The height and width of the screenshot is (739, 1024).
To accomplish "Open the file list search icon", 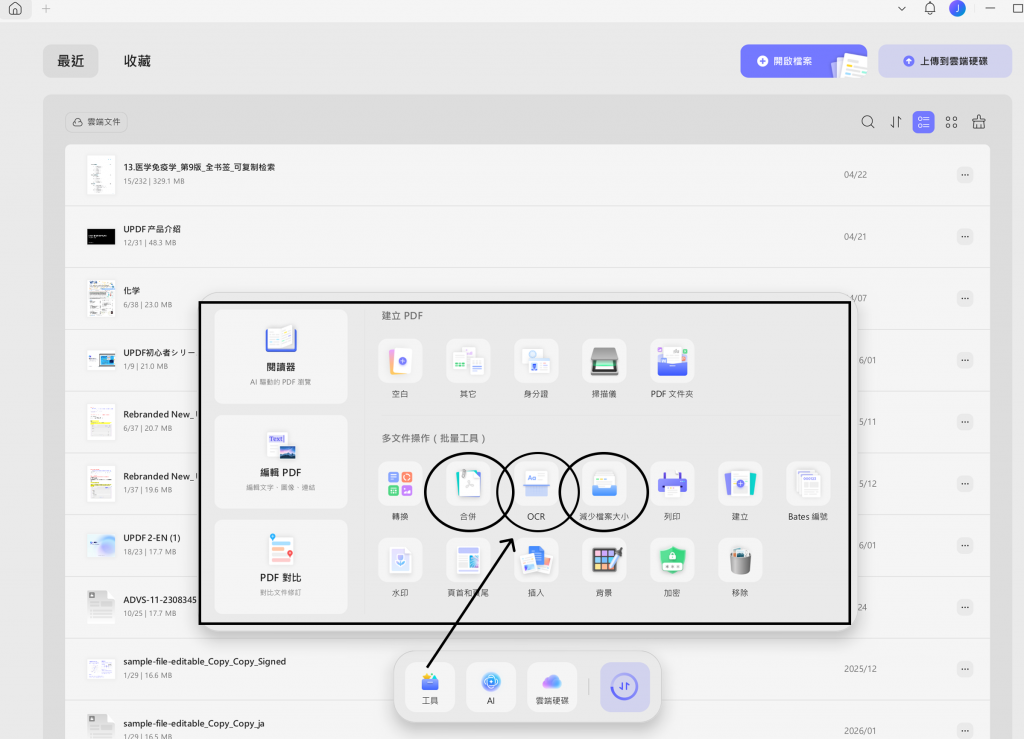I will [867, 122].
